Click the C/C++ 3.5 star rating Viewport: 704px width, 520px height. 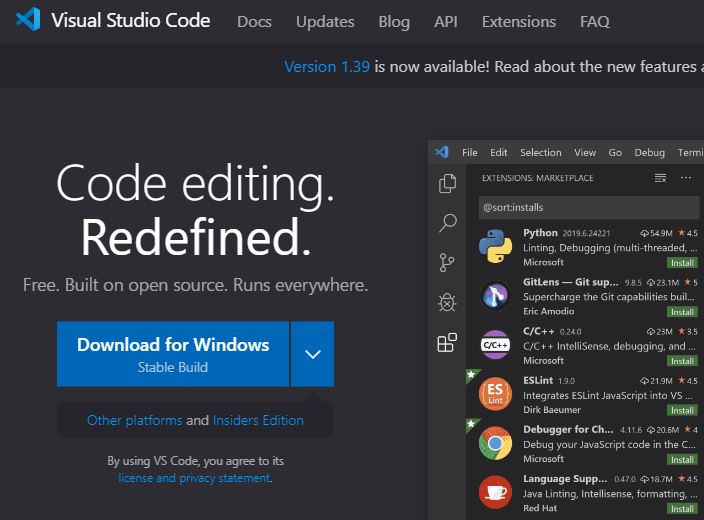click(x=688, y=331)
